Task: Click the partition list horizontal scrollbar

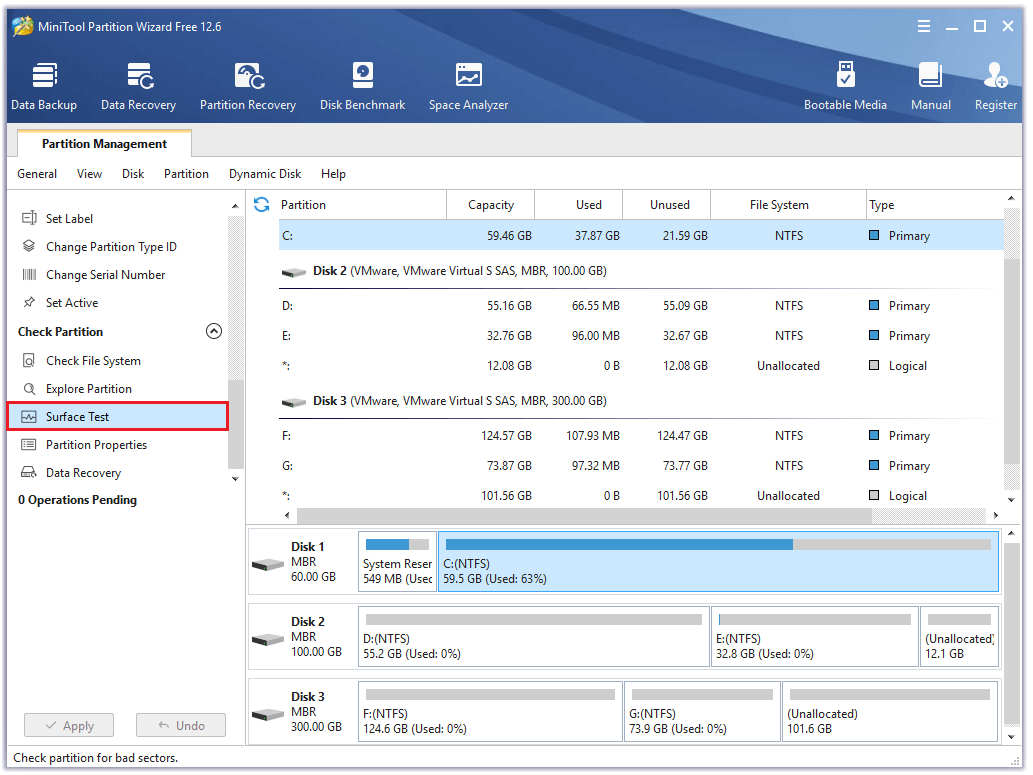Action: 584,515
